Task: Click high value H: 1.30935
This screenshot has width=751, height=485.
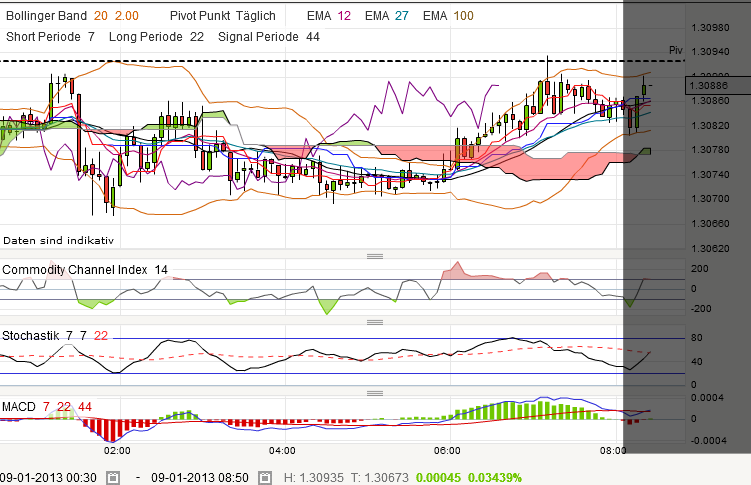Action: click(x=314, y=477)
